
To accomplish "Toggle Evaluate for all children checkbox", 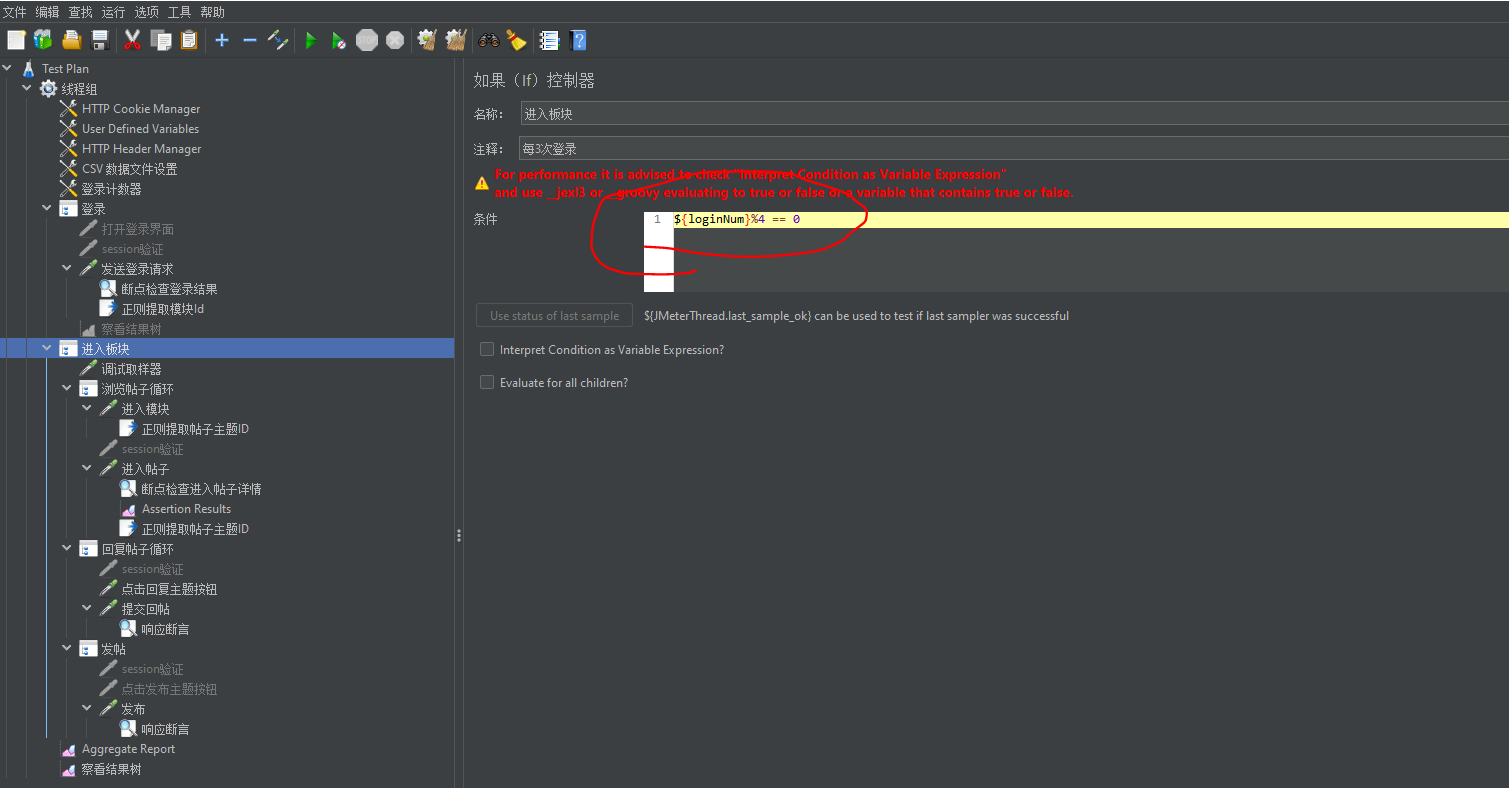I will click(x=487, y=382).
